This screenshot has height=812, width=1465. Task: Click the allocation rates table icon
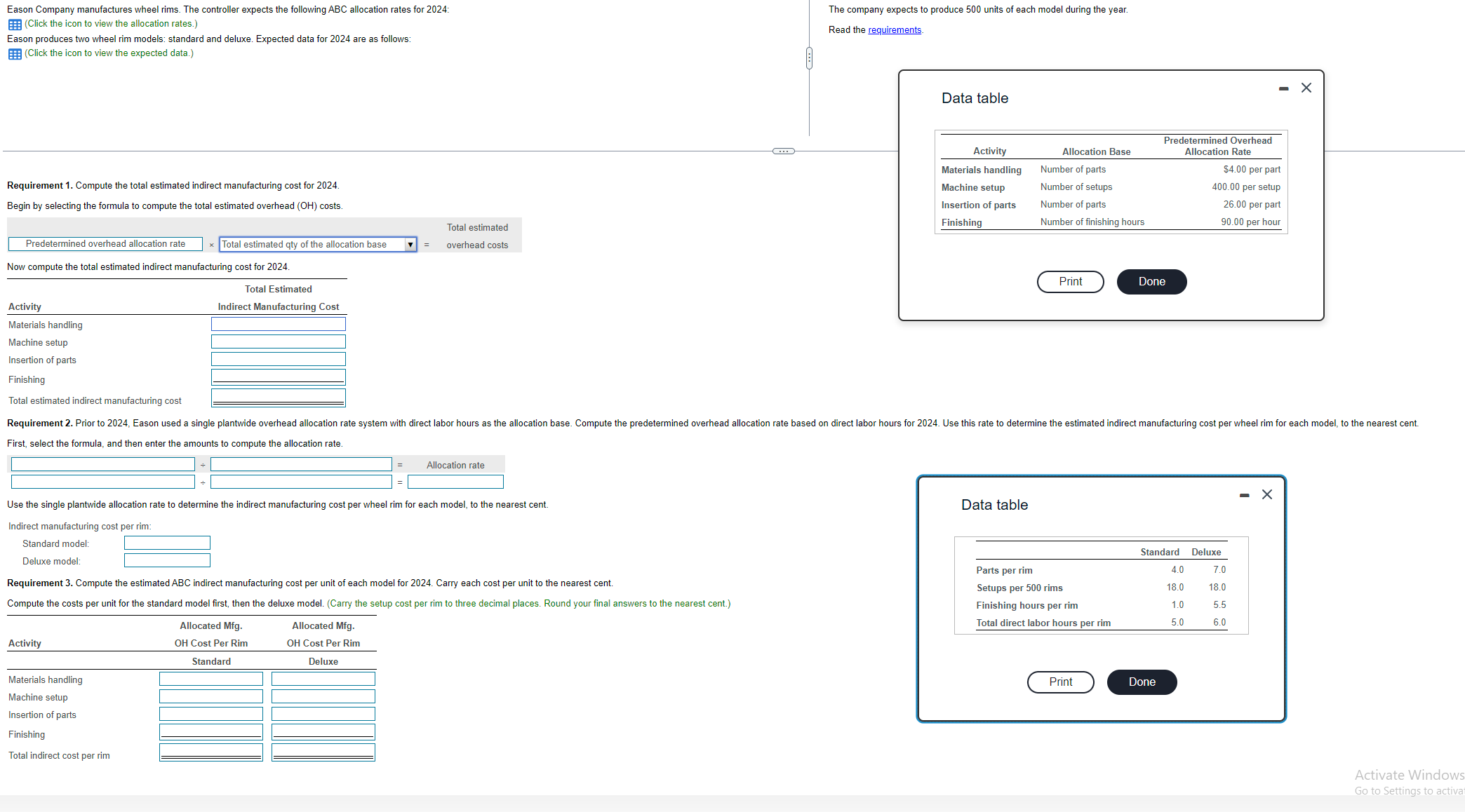tap(15, 25)
